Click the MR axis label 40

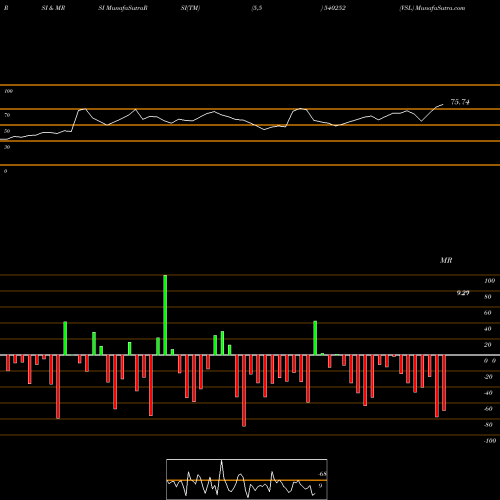[488, 329]
